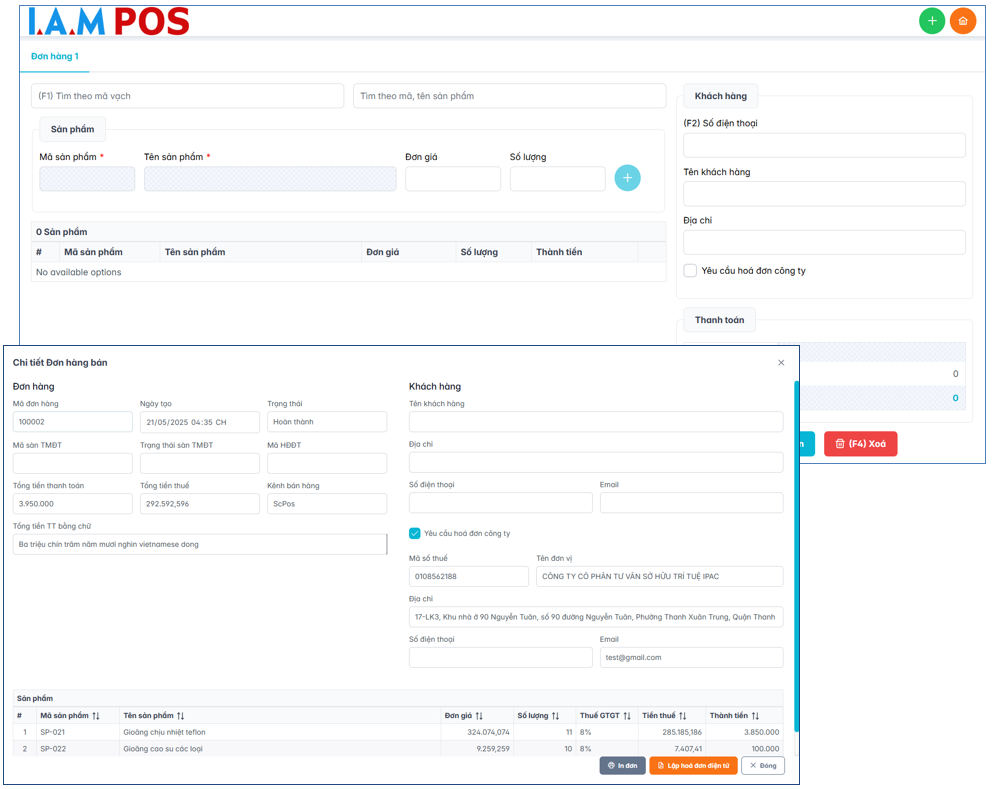The width and height of the screenshot is (993, 789).
Task: Close the Chi tiết Đơn hàng bán dialog
Action: tap(781, 363)
